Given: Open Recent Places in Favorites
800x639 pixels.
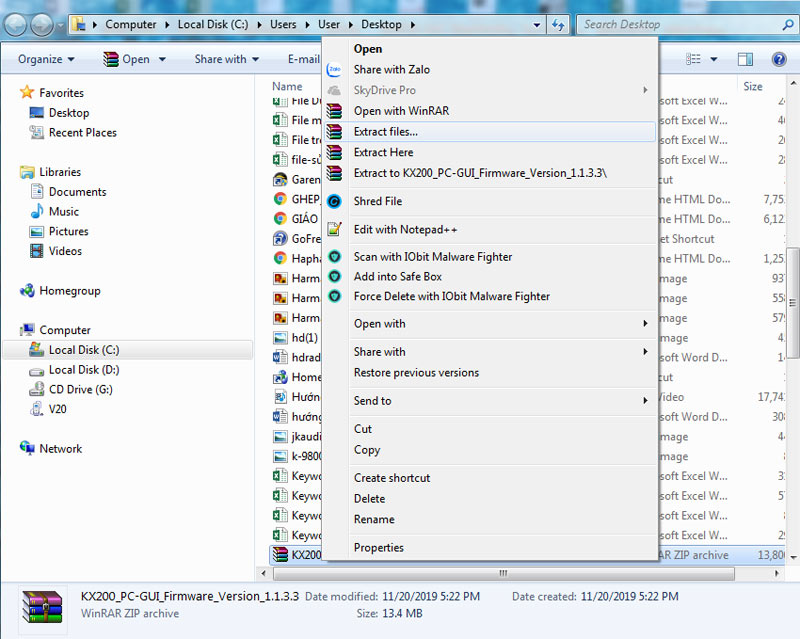Looking at the screenshot, I should click(x=82, y=132).
